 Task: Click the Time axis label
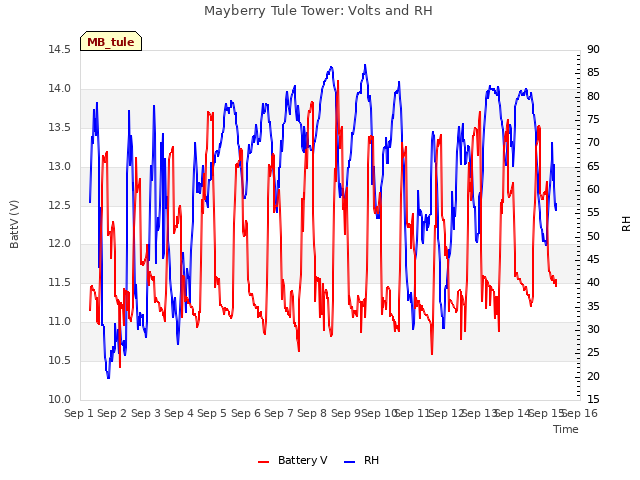(566, 429)
